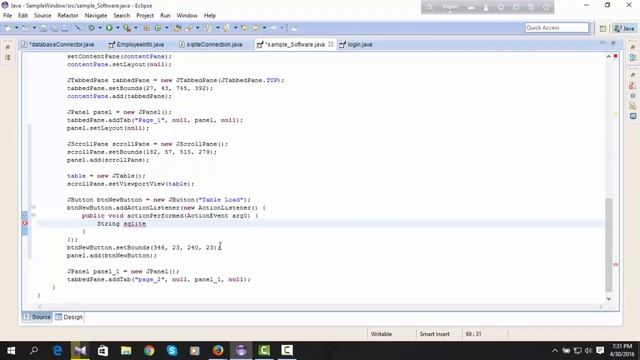Open the Run menu
640x360 pixels.
click(x=165, y=16)
